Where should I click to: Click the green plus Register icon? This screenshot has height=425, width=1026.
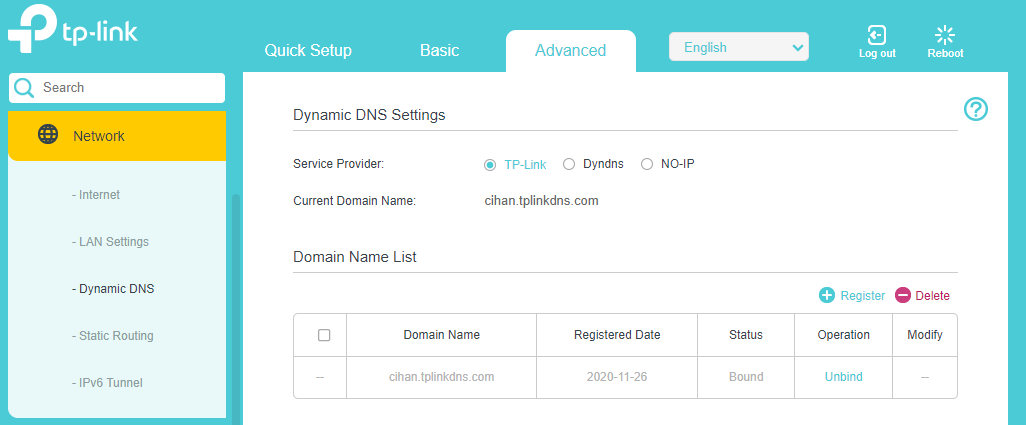827,295
